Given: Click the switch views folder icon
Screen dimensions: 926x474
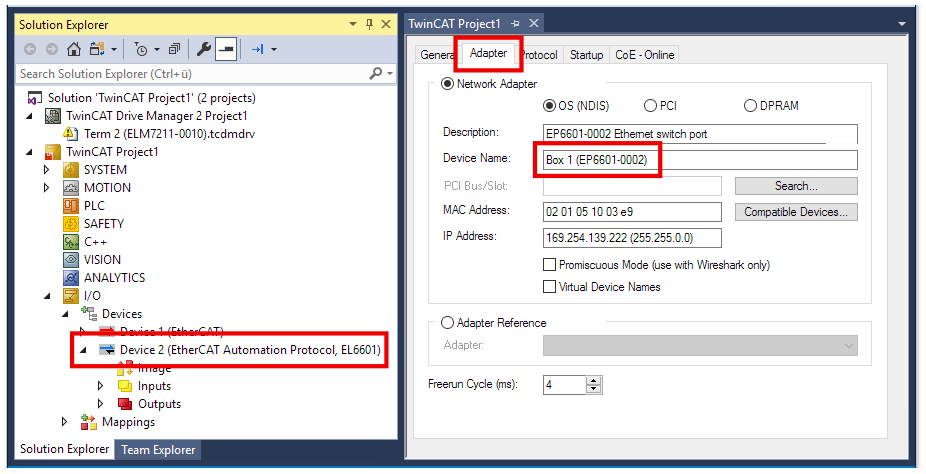Looking at the screenshot, I should 96,49.
